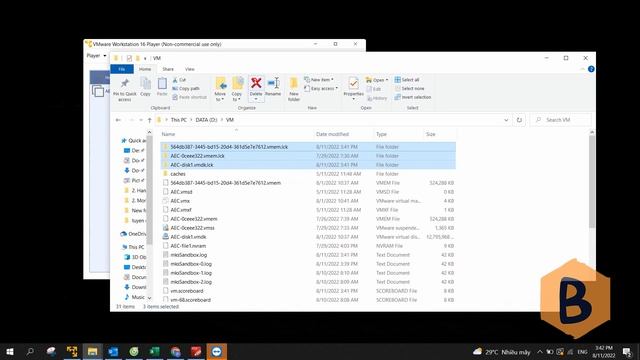Screen dimensions: 640x360
Task: Switch to the Home ribbon tab
Action: (x=145, y=69)
